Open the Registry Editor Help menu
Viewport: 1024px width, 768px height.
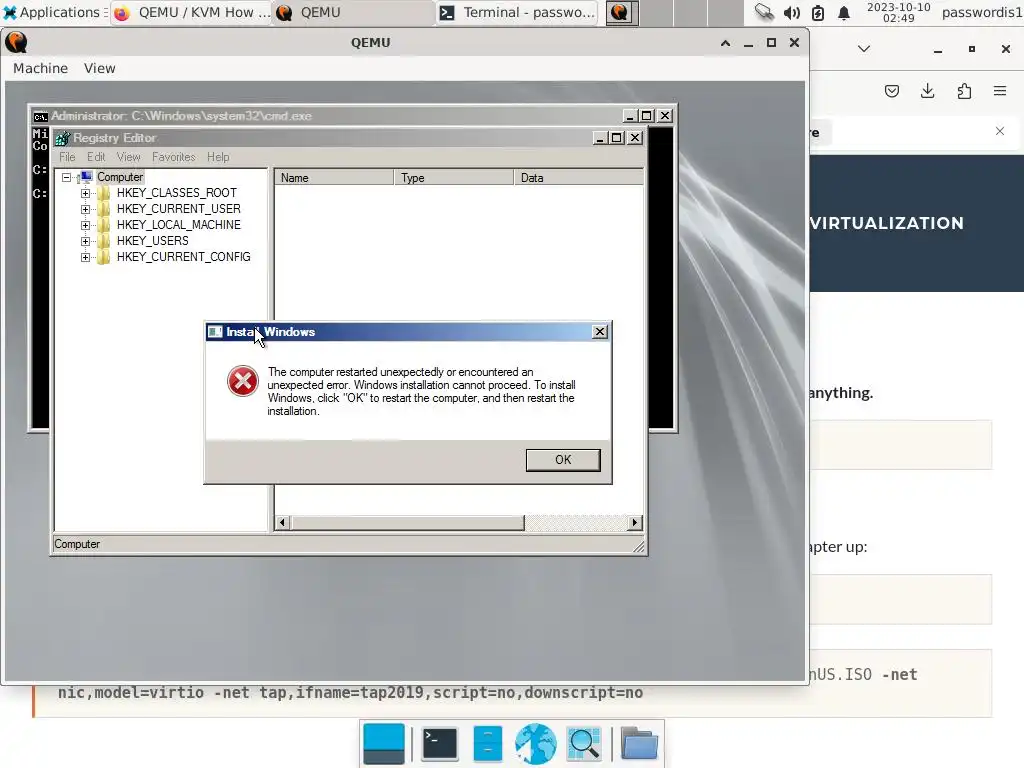coord(218,157)
